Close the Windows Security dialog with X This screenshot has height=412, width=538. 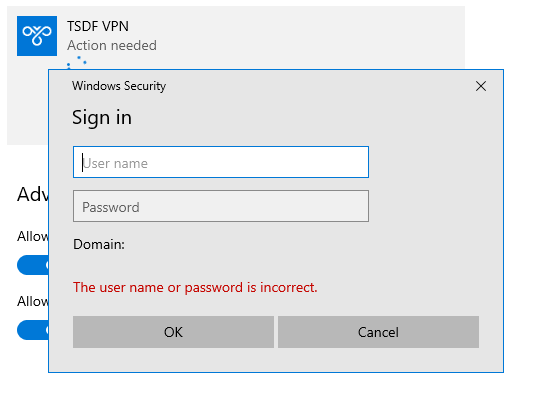481,86
